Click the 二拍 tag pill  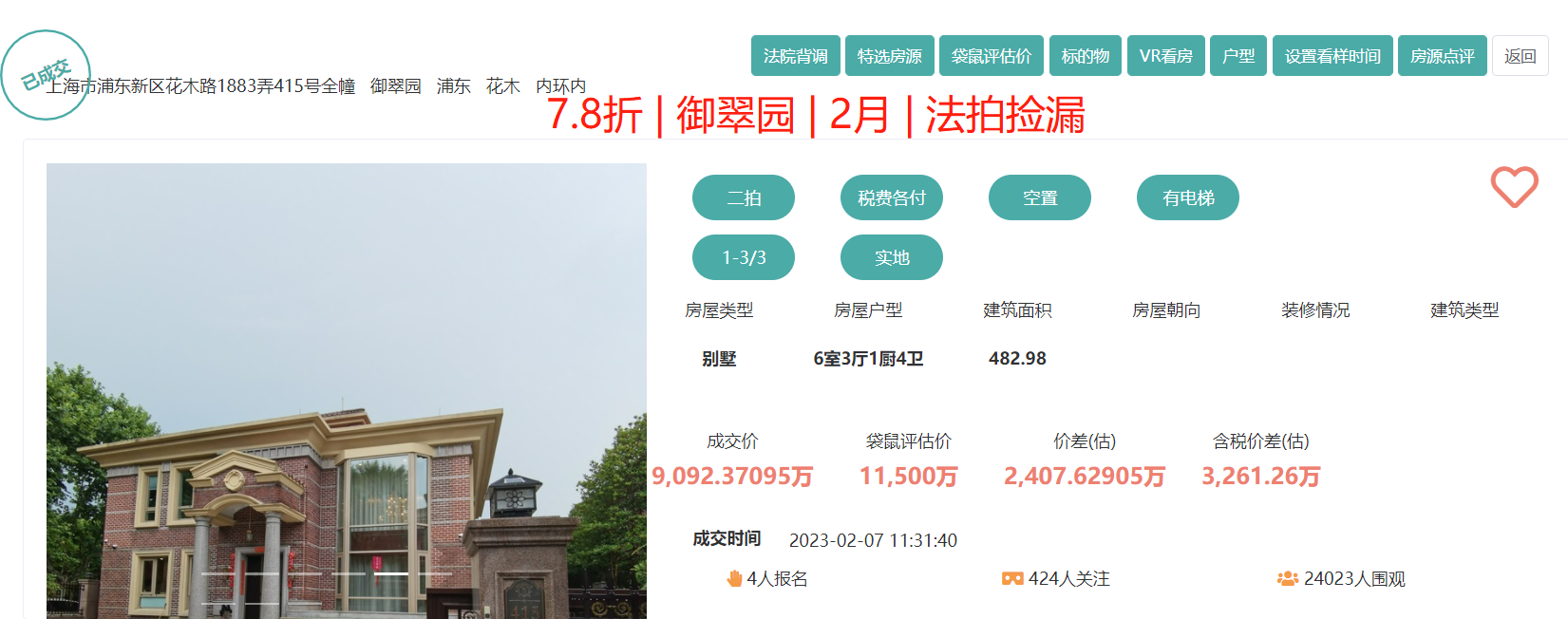(x=743, y=197)
